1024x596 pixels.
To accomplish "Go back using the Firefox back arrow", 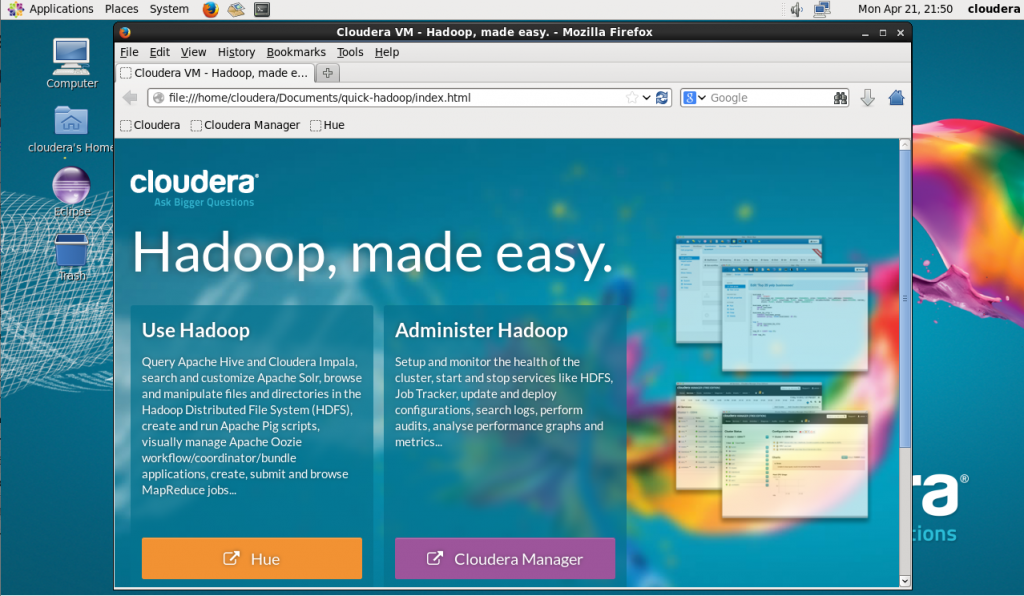I will pos(130,98).
